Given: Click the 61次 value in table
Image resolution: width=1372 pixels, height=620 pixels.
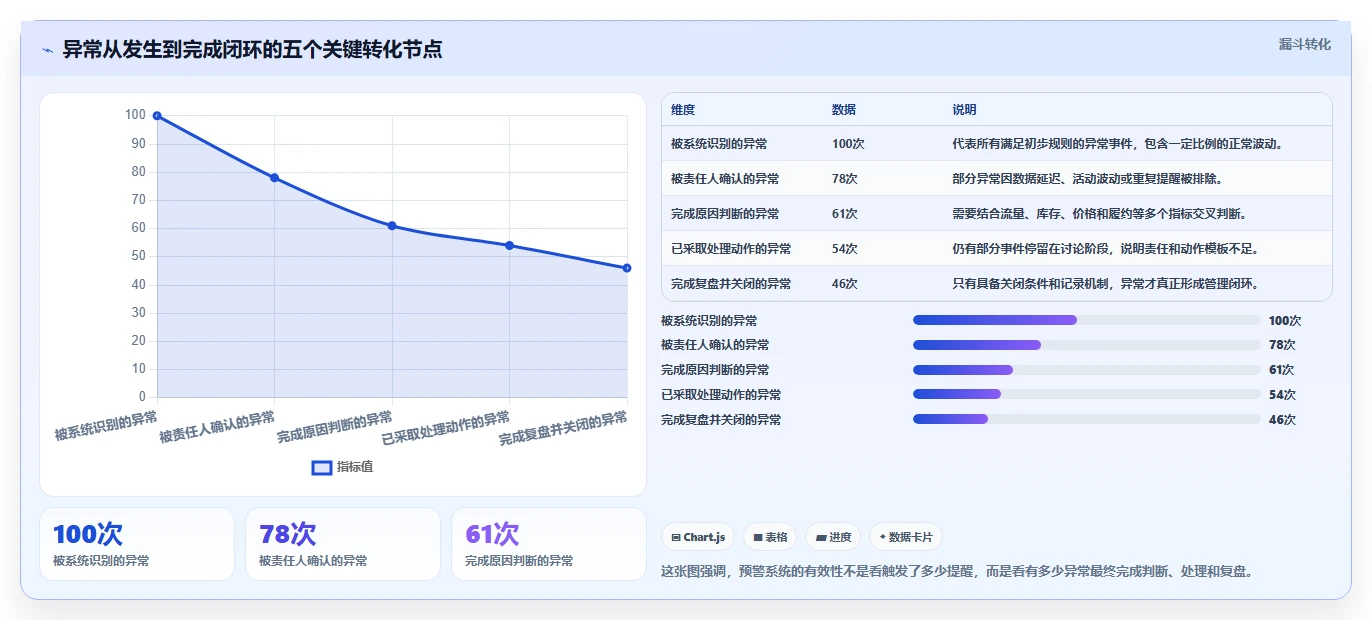Looking at the screenshot, I should point(845,214).
